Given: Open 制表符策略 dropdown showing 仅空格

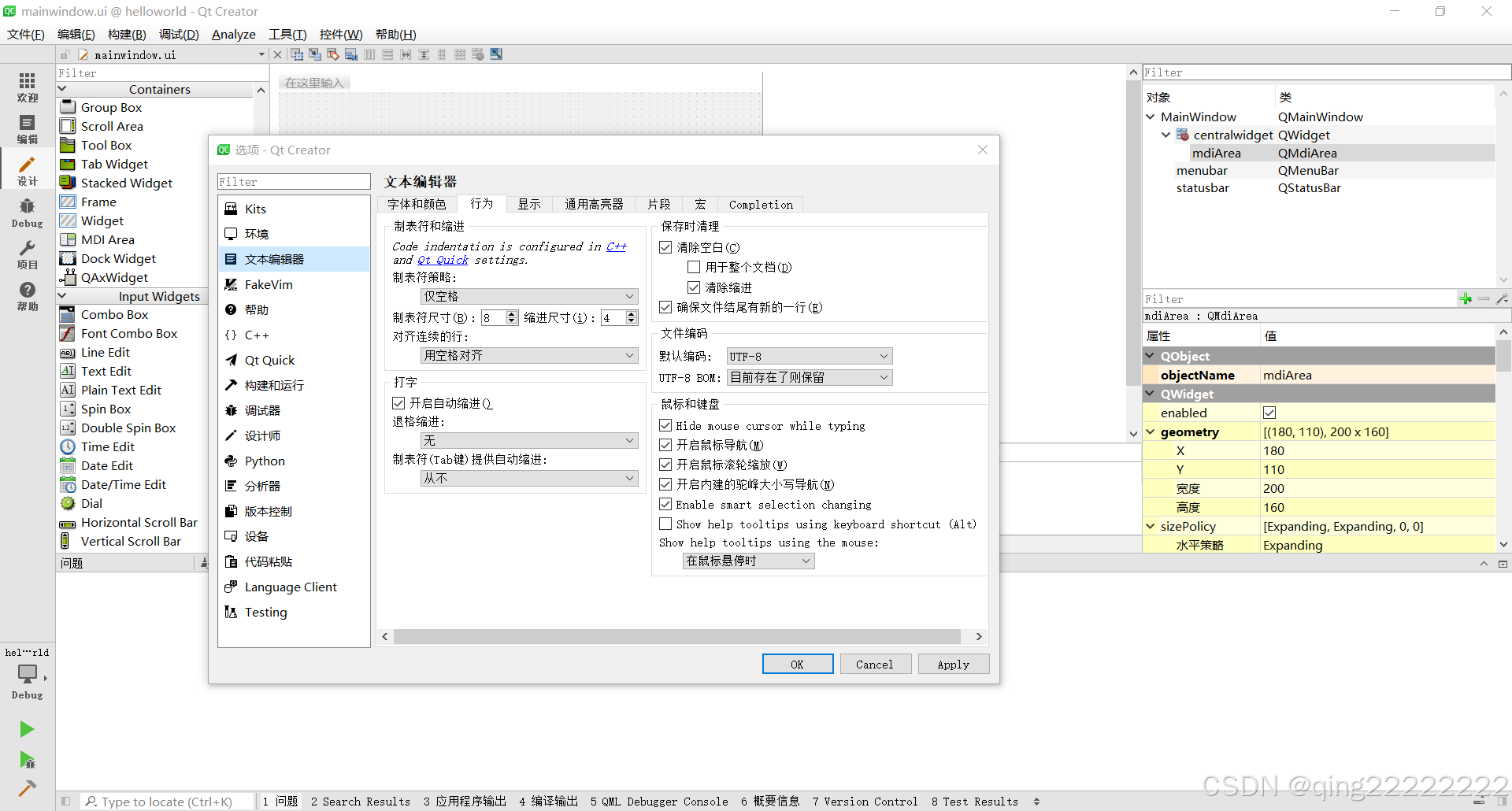Looking at the screenshot, I should click(529, 296).
